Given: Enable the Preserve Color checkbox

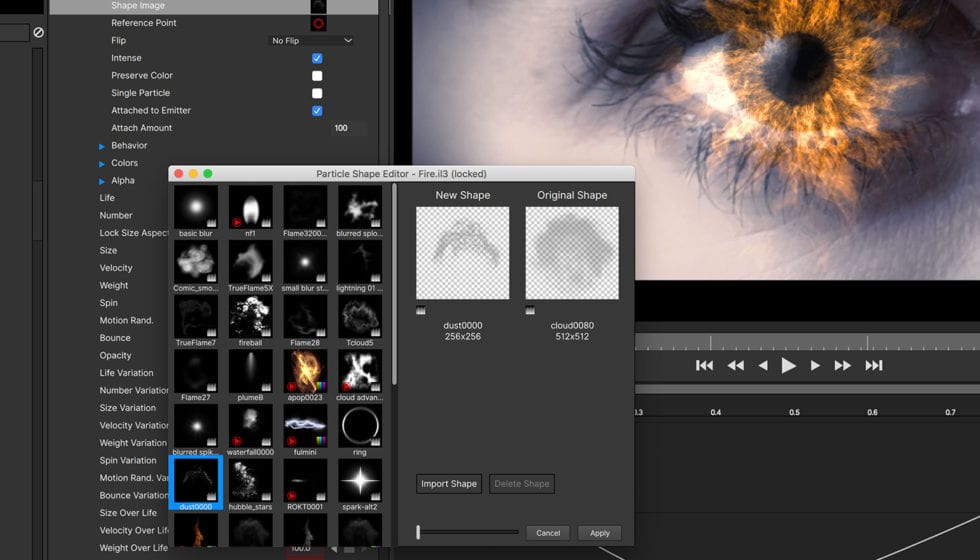Looking at the screenshot, I should click(317, 76).
